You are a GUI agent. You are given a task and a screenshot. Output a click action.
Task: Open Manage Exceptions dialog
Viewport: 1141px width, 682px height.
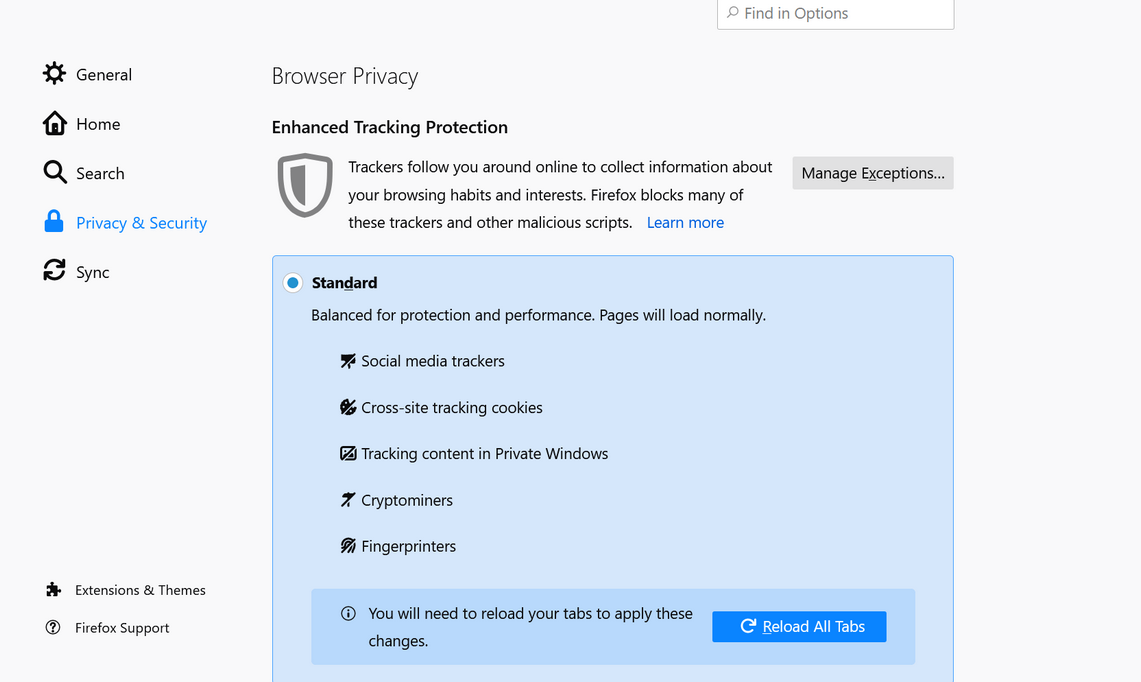coord(873,173)
